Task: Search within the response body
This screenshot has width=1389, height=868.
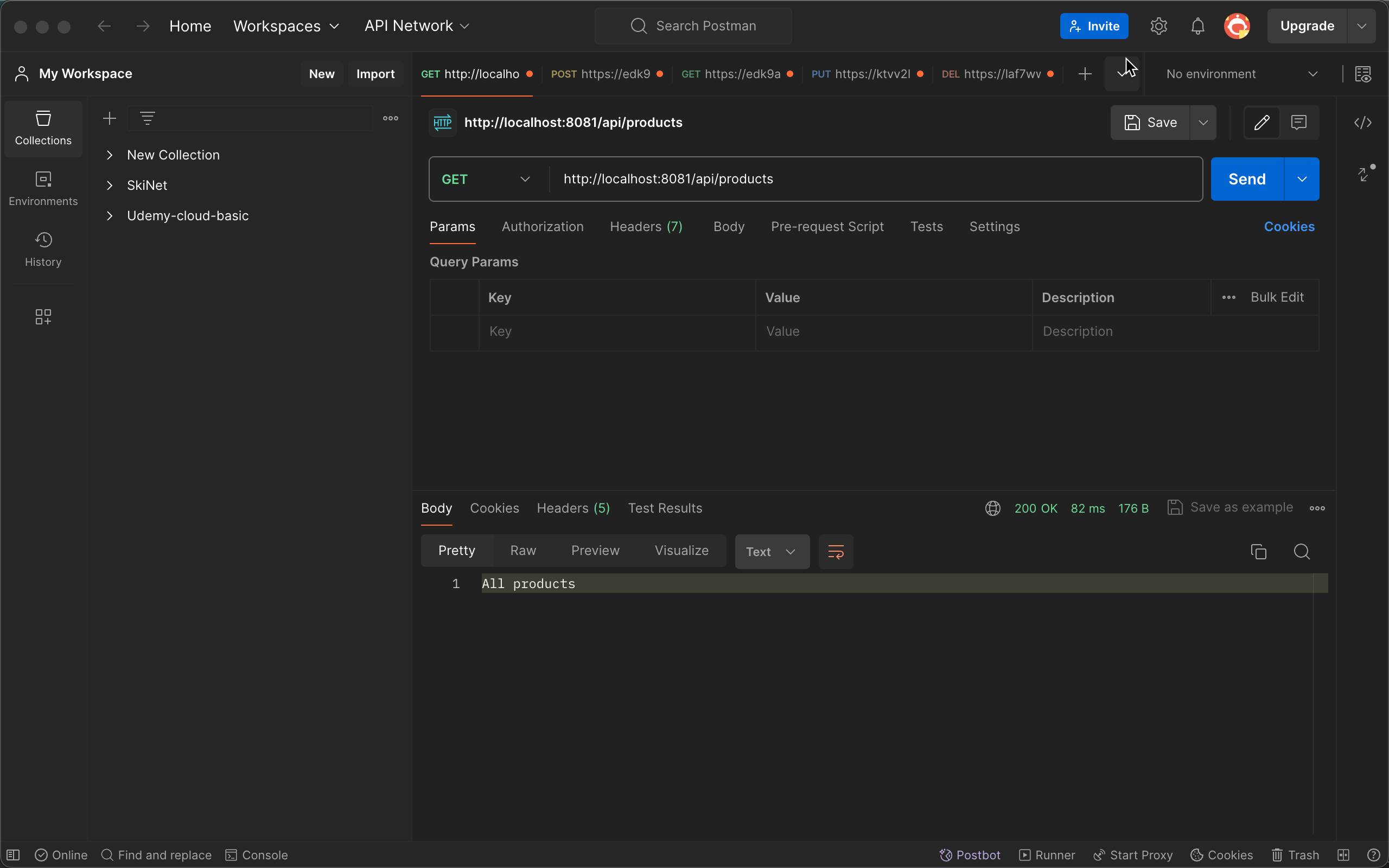Action: pyautogui.click(x=1302, y=552)
